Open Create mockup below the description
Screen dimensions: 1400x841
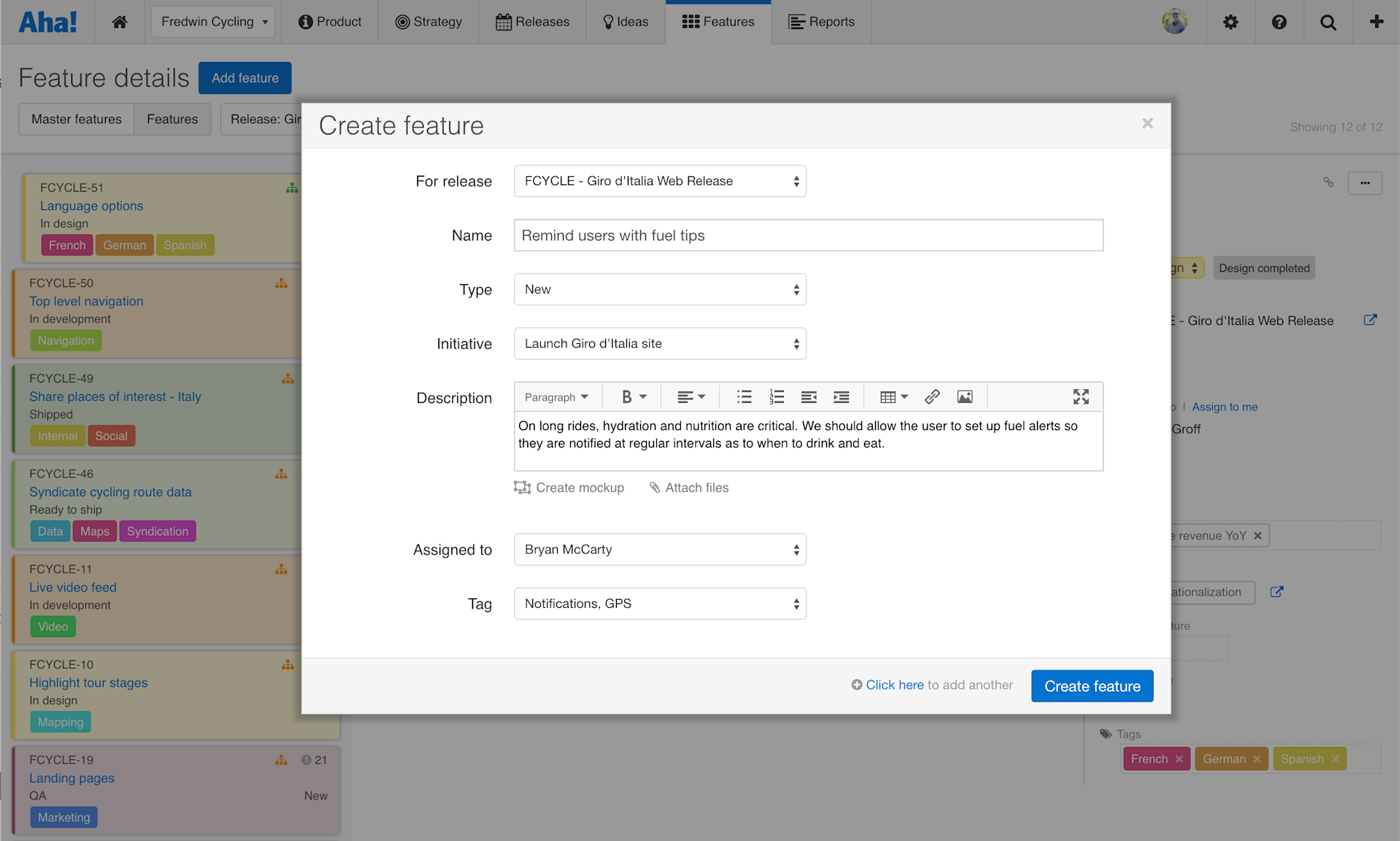pos(579,488)
